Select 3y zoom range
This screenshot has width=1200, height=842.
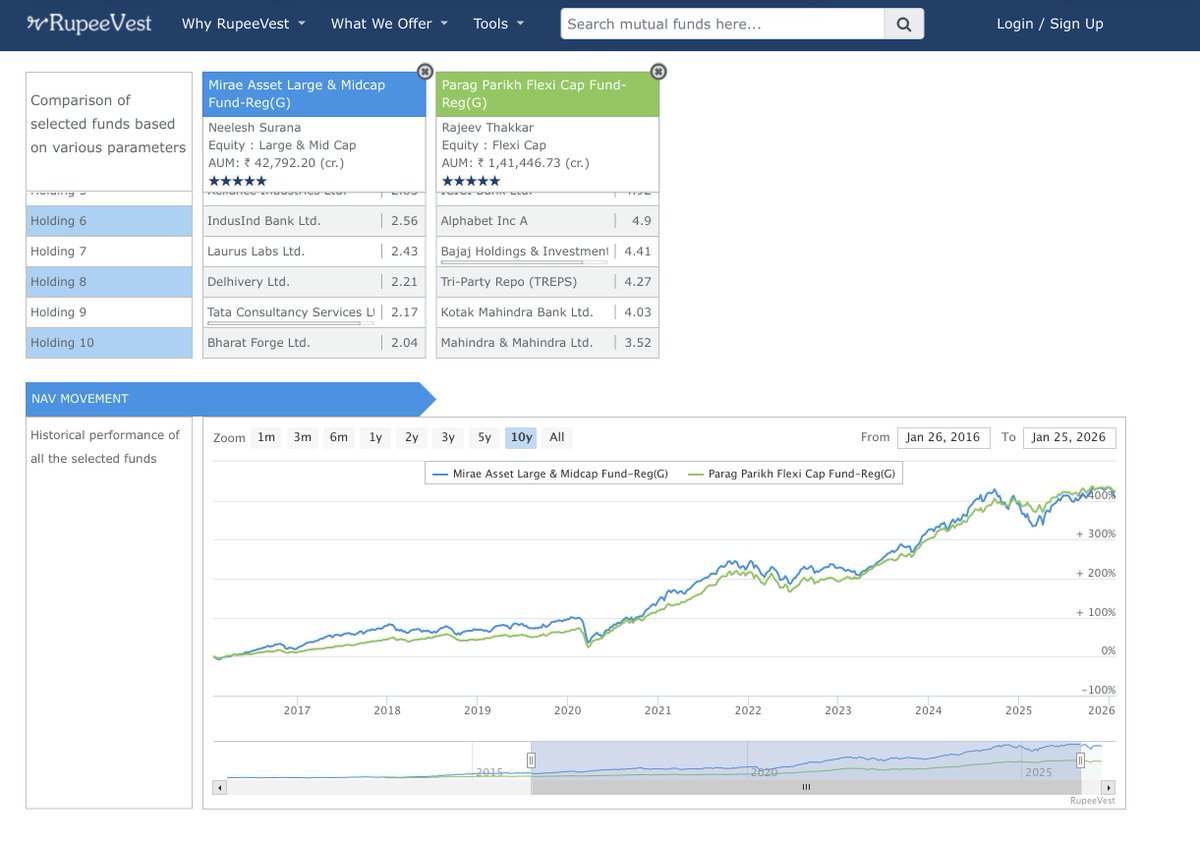click(448, 437)
